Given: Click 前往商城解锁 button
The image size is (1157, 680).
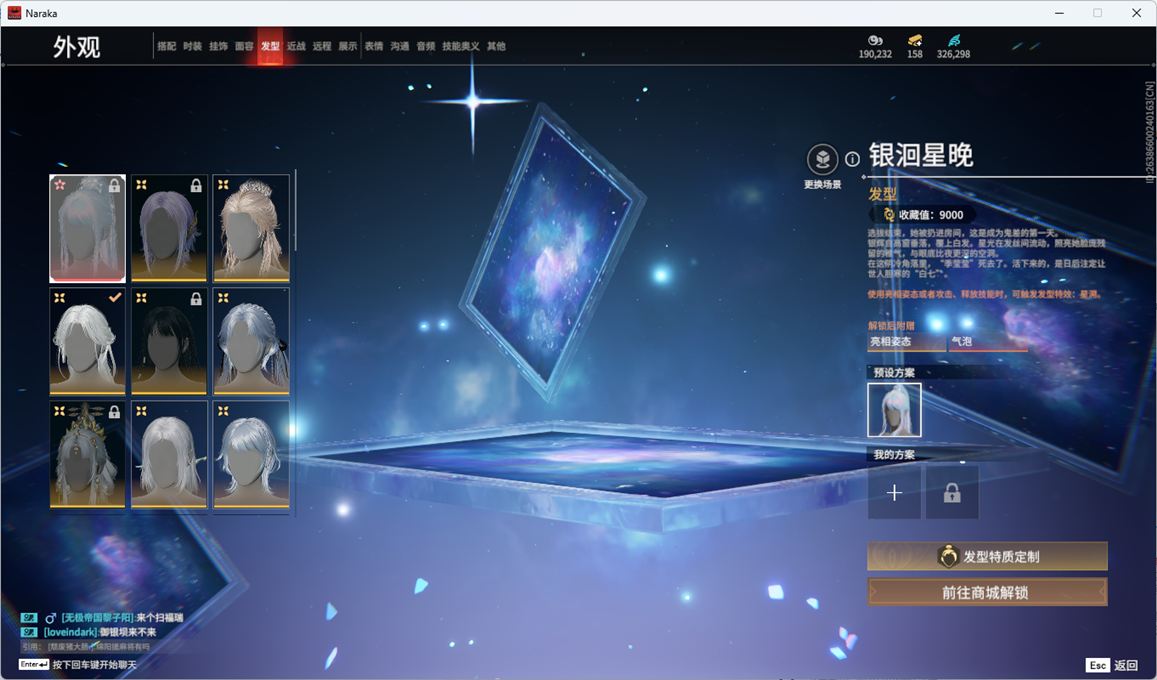Looking at the screenshot, I should coord(987,592).
